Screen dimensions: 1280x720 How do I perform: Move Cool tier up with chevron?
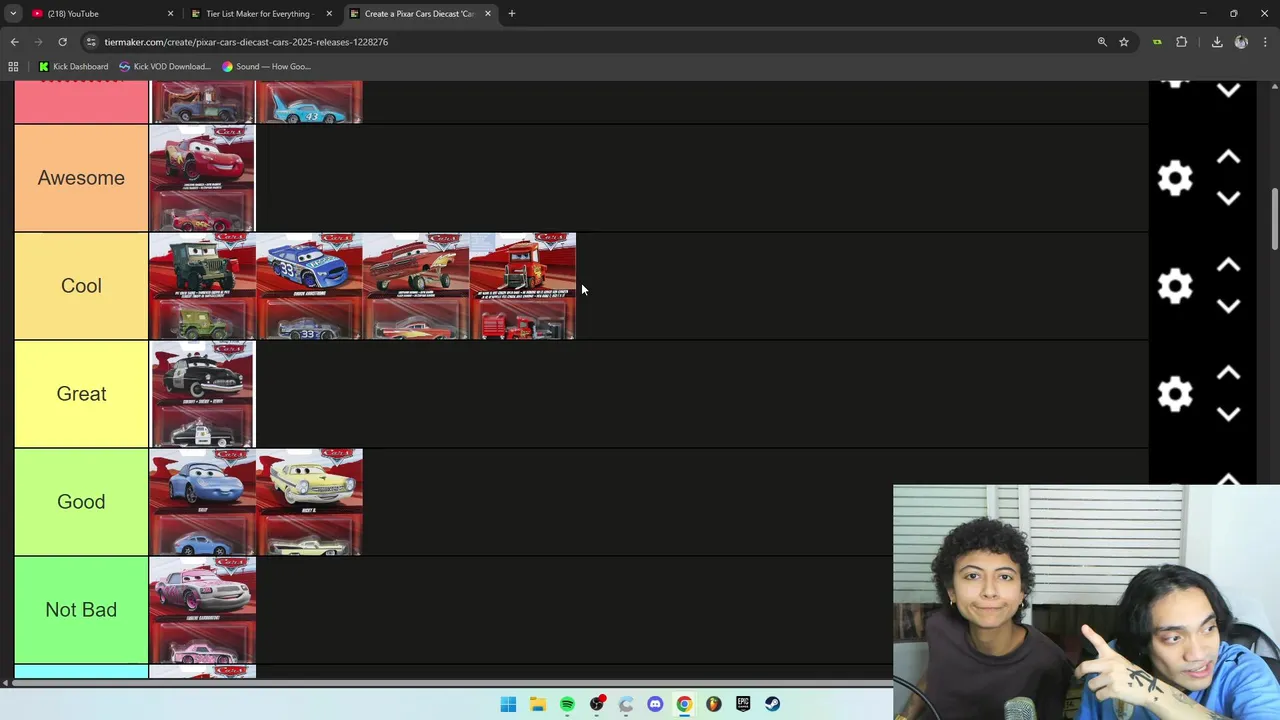tap(1228, 265)
